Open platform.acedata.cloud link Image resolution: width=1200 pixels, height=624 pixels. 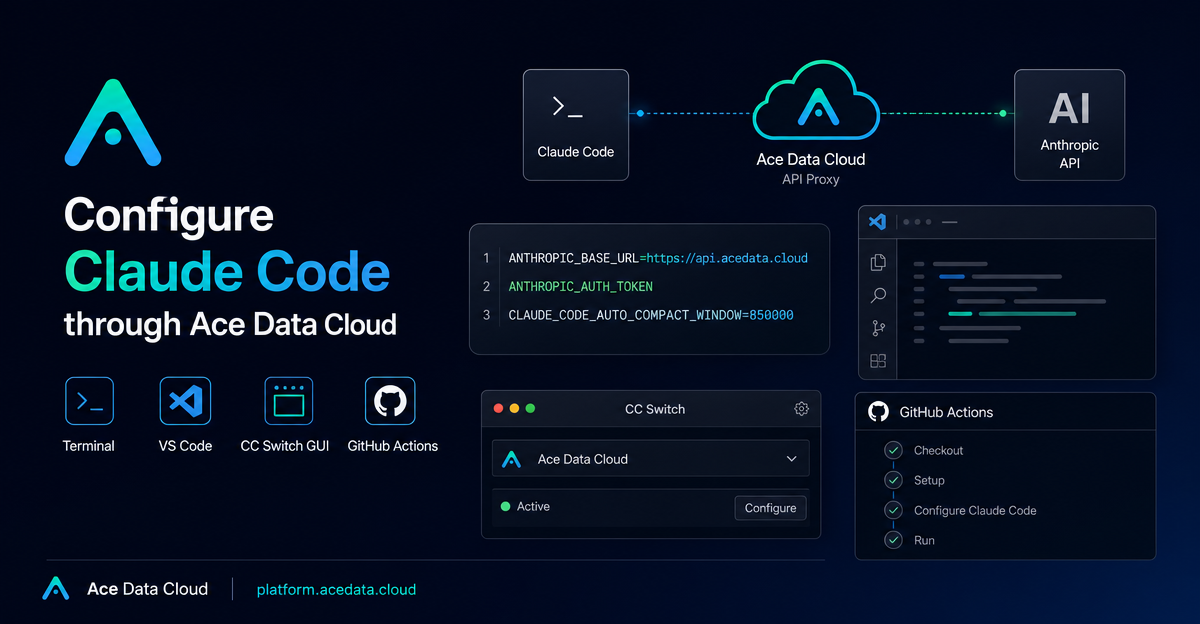(x=336, y=589)
